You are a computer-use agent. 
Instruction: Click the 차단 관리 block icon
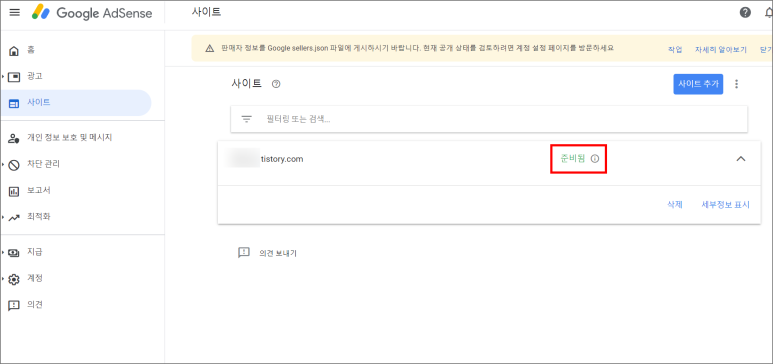point(14,164)
